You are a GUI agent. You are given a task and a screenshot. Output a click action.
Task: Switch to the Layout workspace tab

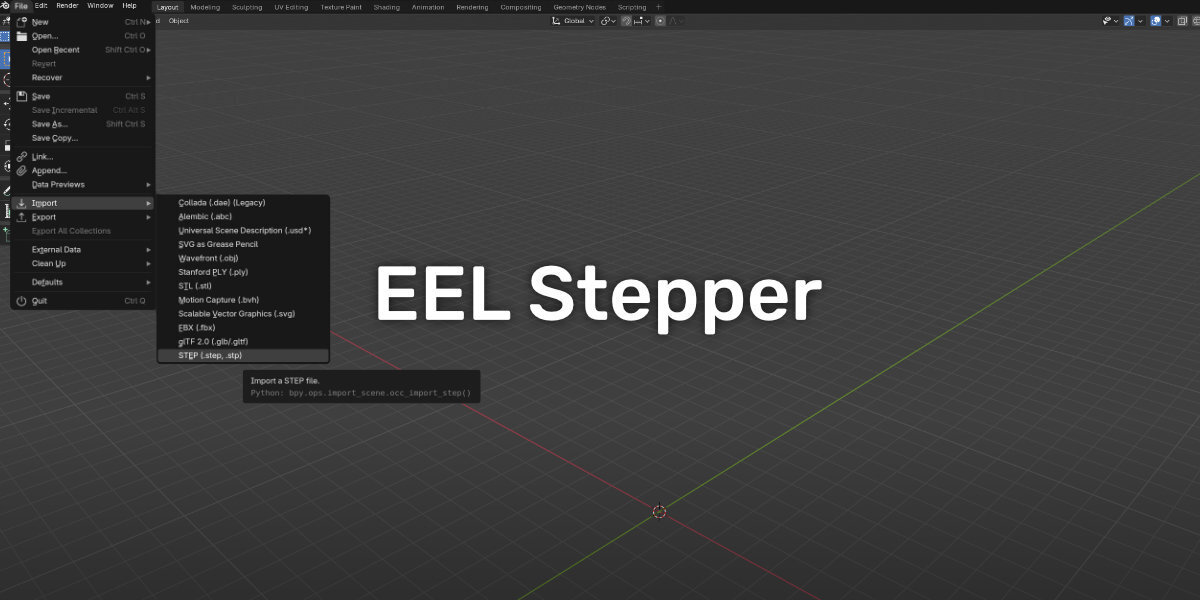point(168,7)
